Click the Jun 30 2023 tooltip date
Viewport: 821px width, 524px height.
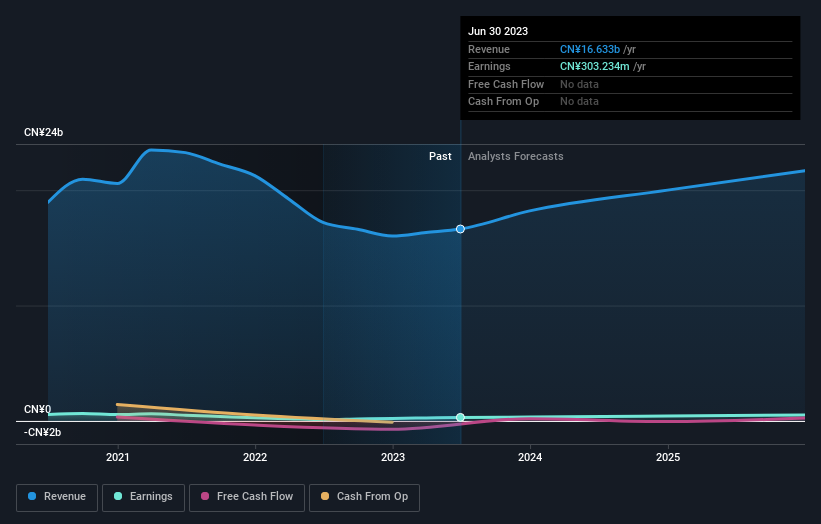coord(498,31)
